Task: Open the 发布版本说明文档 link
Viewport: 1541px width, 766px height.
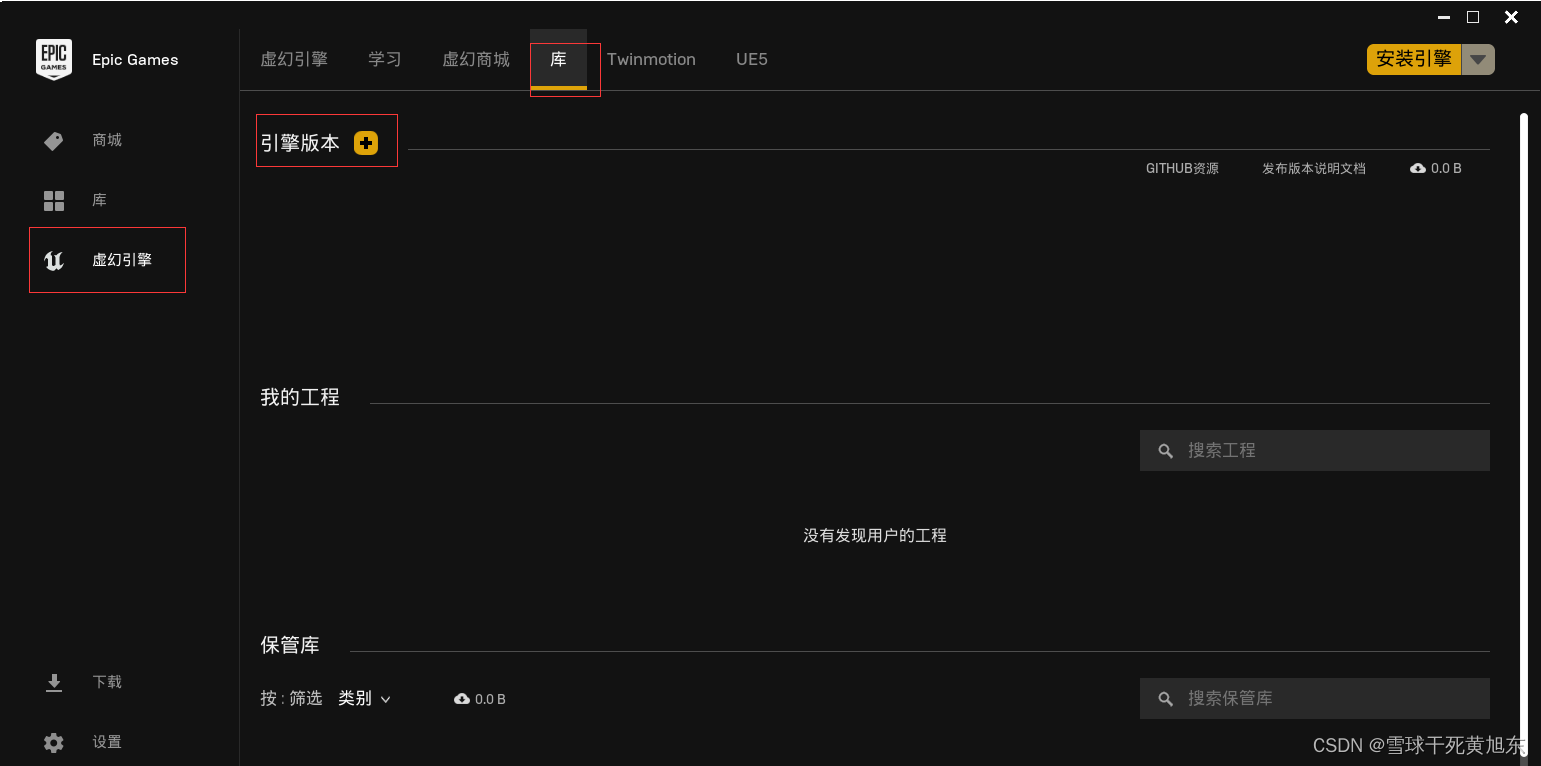Action: pyautogui.click(x=1314, y=169)
